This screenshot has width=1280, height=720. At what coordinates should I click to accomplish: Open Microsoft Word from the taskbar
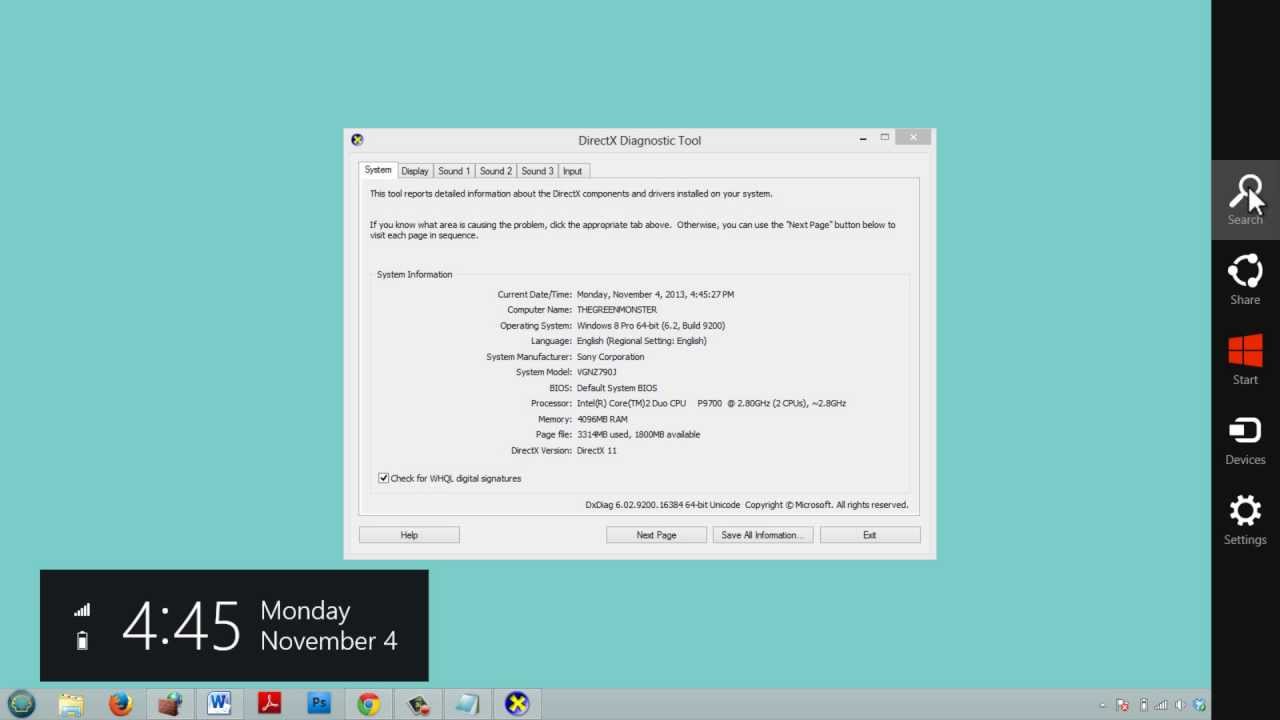pos(220,704)
